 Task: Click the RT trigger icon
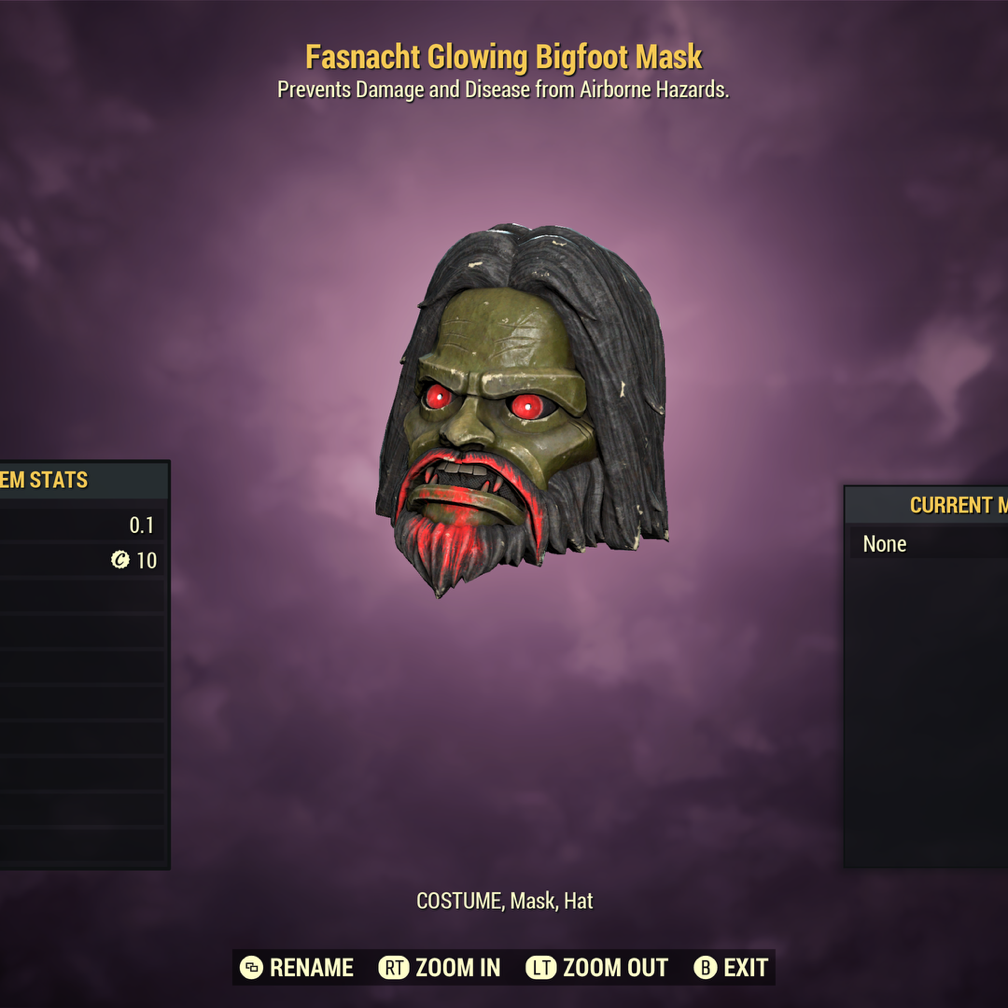[393, 968]
